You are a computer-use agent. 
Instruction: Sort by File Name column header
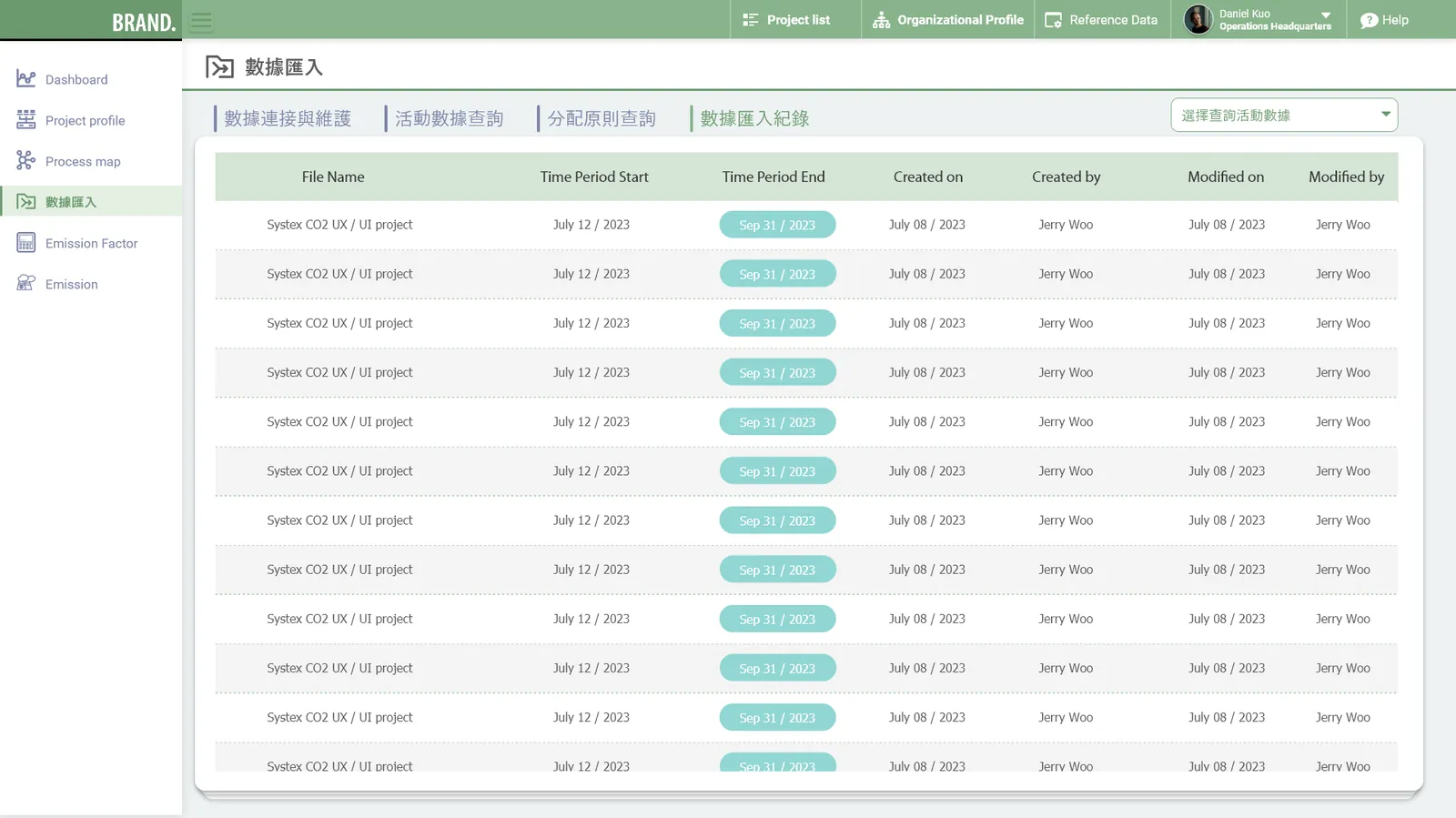pos(333,177)
